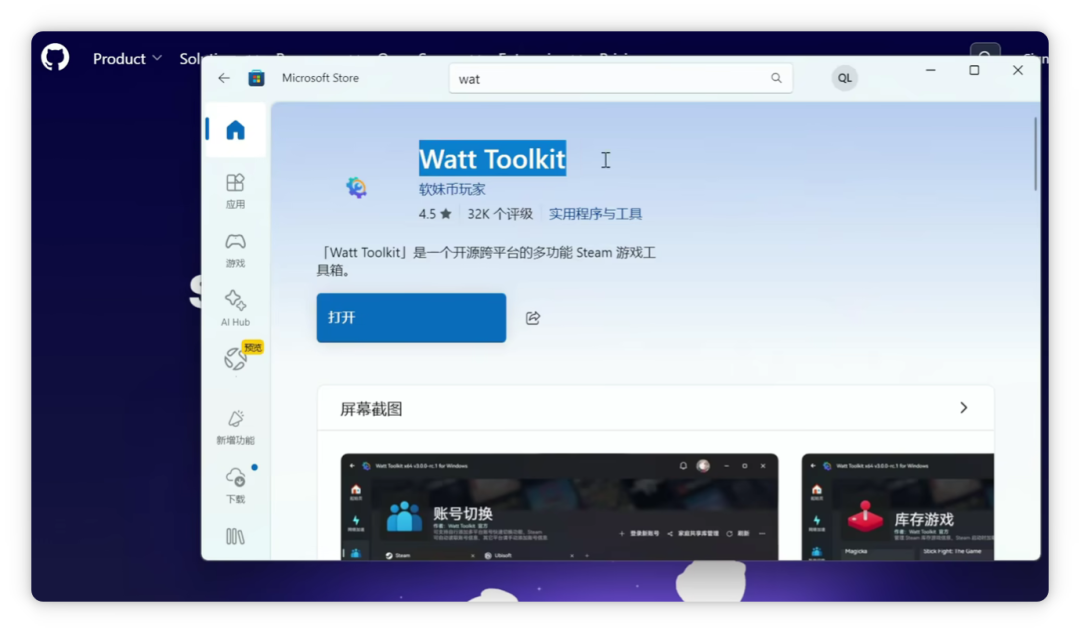The image size is (1080, 633).
Task: Expand 屏幕截图 section with chevron
Action: click(x=963, y=408)
